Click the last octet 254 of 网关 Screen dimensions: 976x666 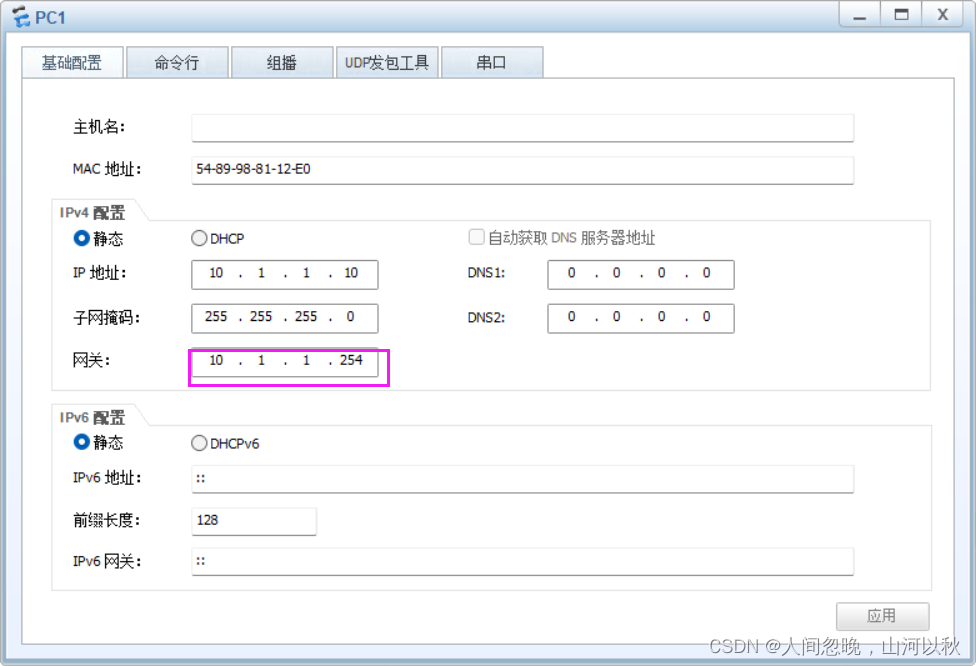(x=351, y=360)
